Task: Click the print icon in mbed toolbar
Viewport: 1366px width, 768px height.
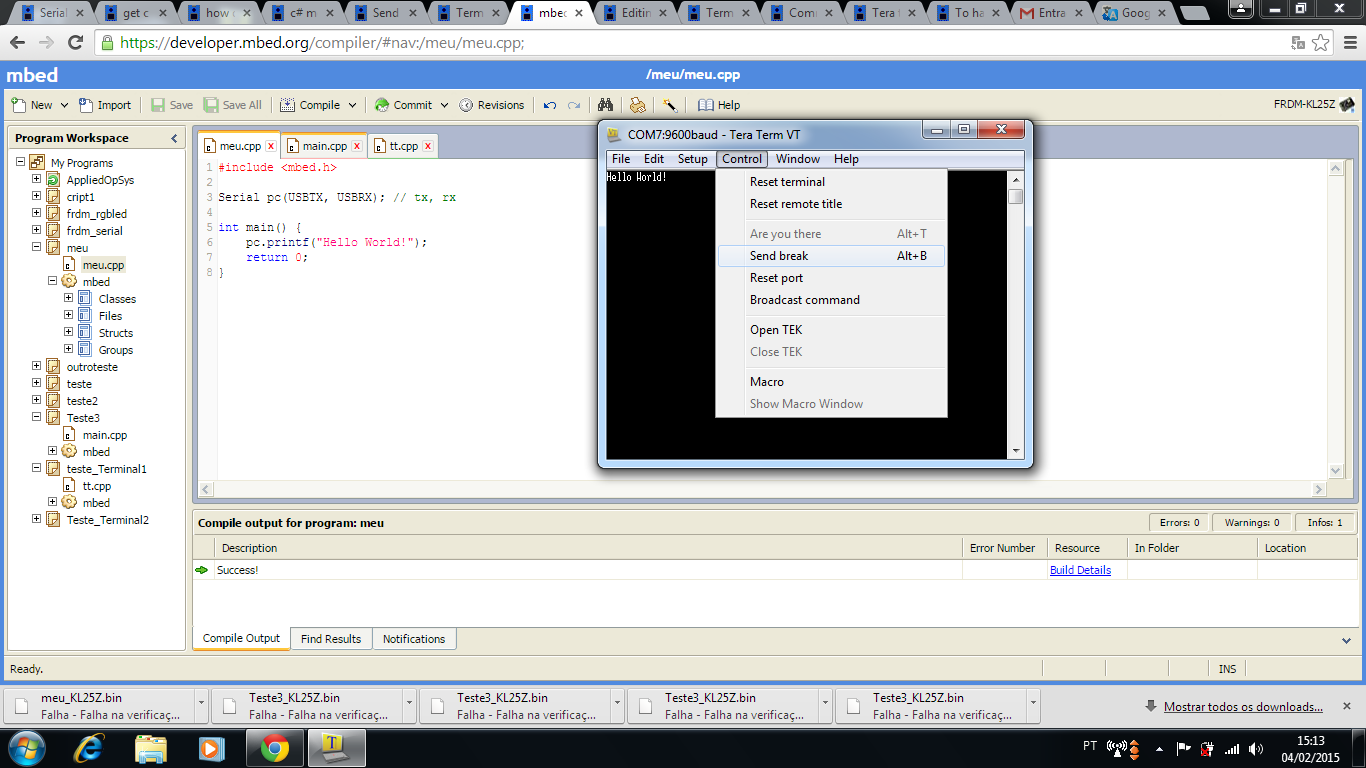Action: click(637, 105)
